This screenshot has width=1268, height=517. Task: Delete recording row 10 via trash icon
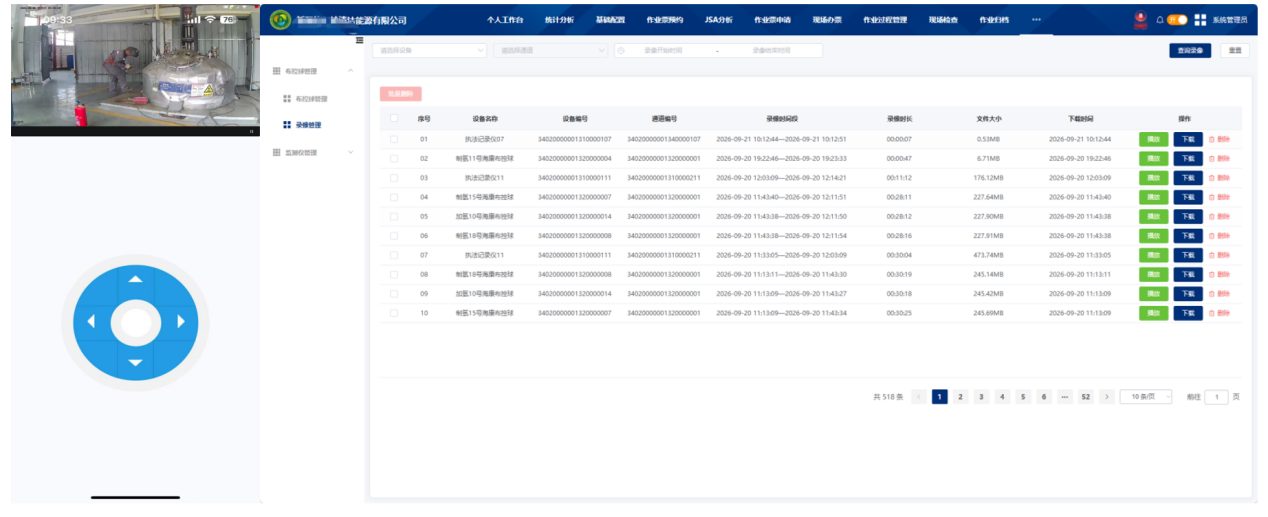[1212, 313]
